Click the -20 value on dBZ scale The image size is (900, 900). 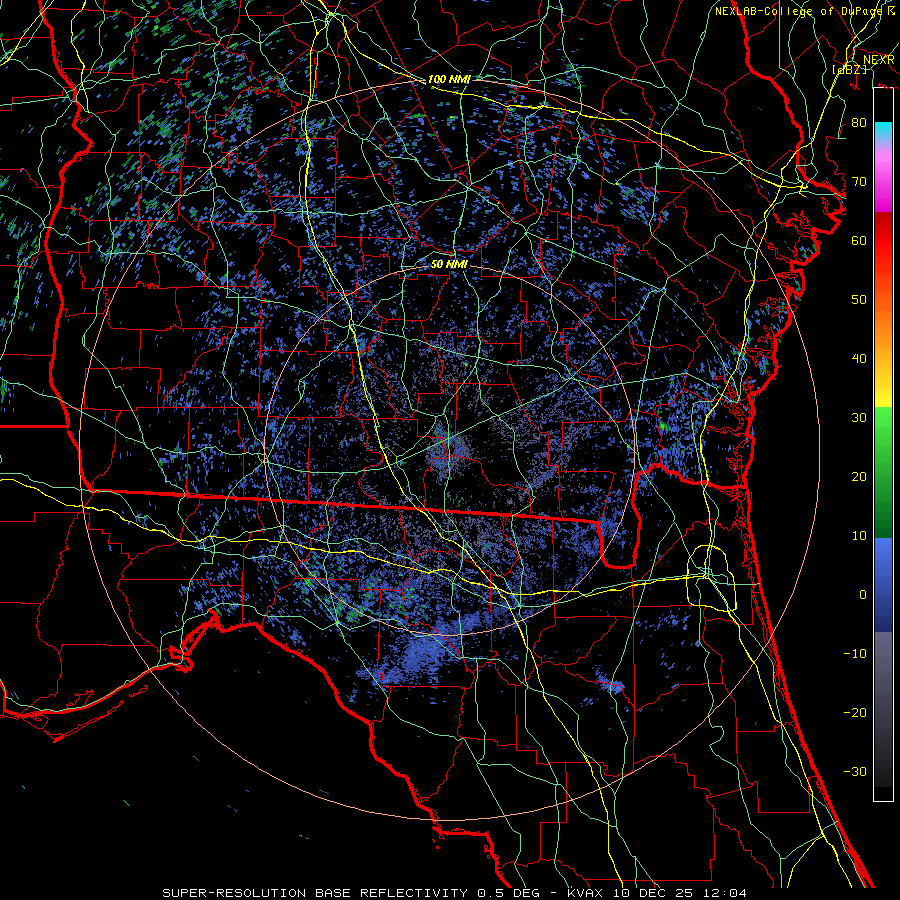click(x=855, y=712)
